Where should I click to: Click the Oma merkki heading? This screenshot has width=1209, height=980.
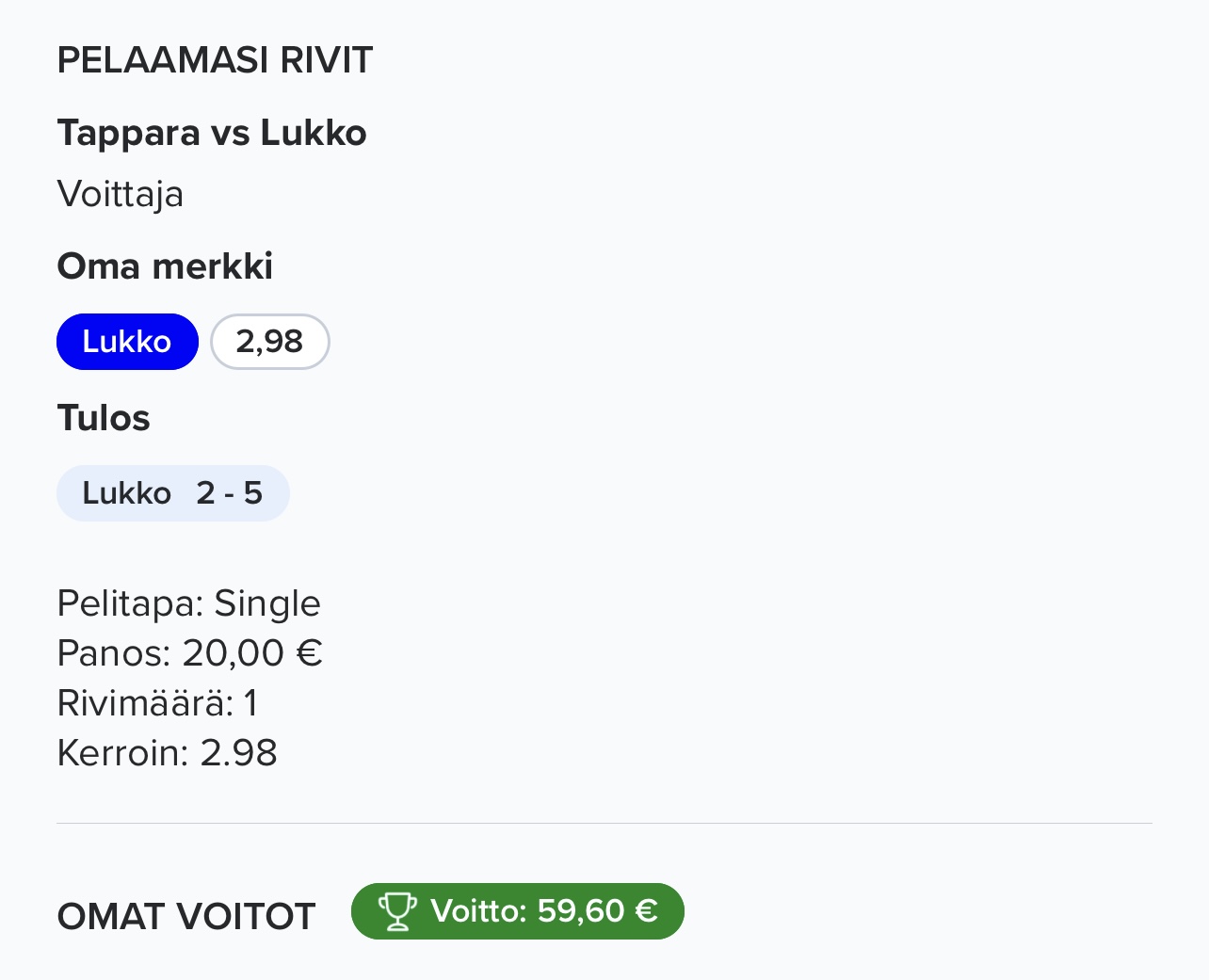[x=165, y=266]
